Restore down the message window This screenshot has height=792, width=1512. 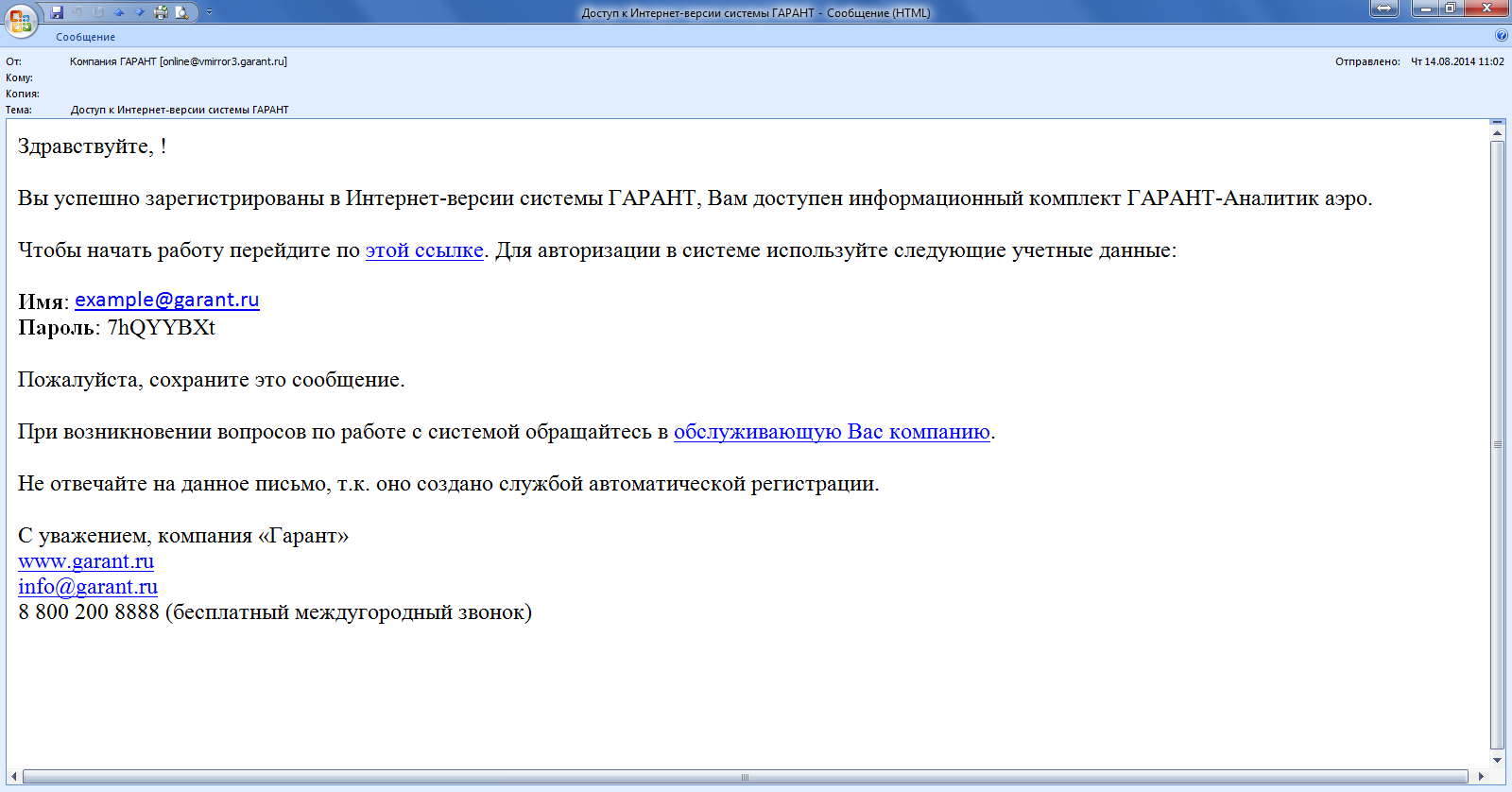pos(1451,9)
